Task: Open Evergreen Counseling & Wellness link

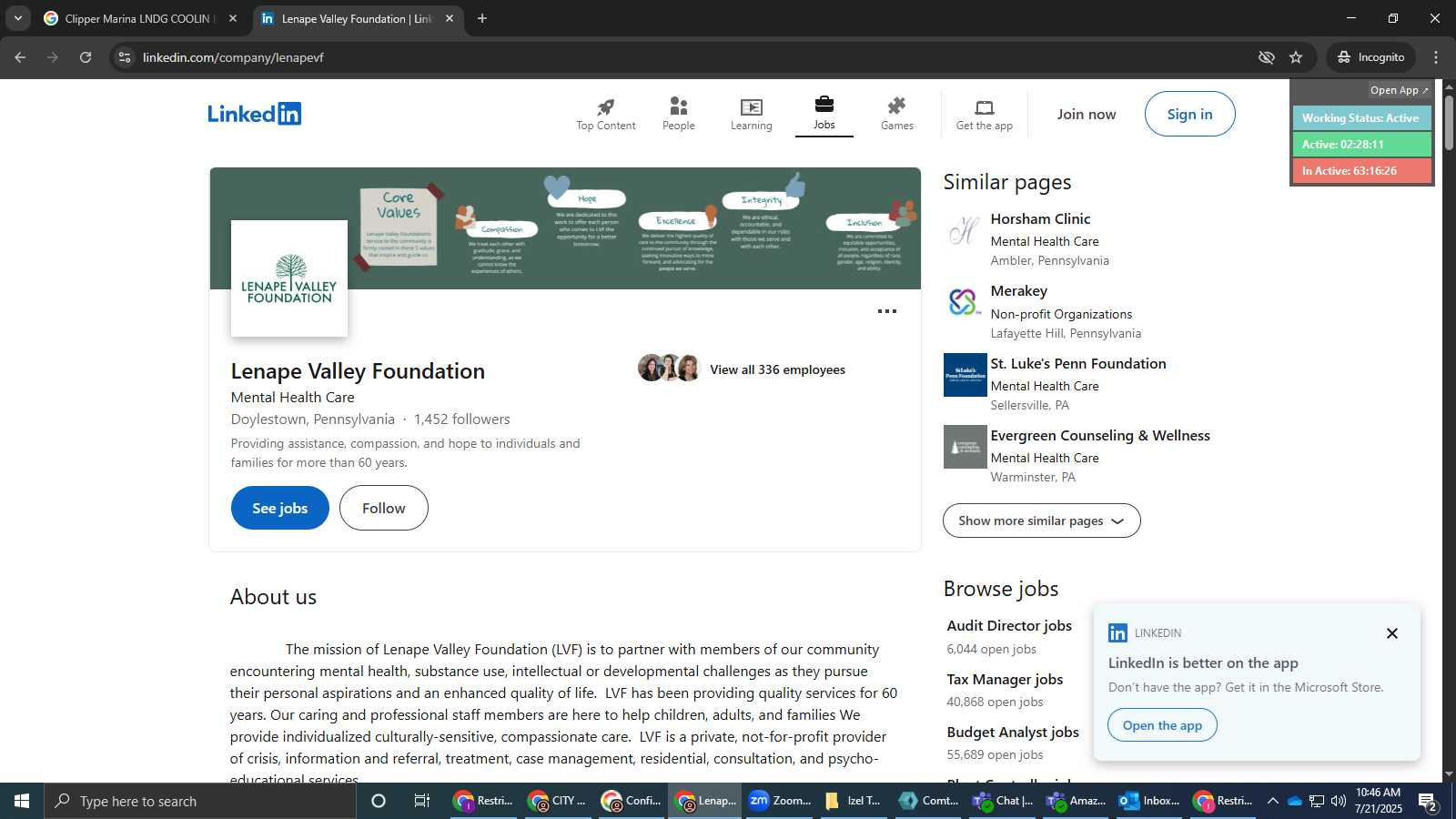Action: pos(1100,436)
